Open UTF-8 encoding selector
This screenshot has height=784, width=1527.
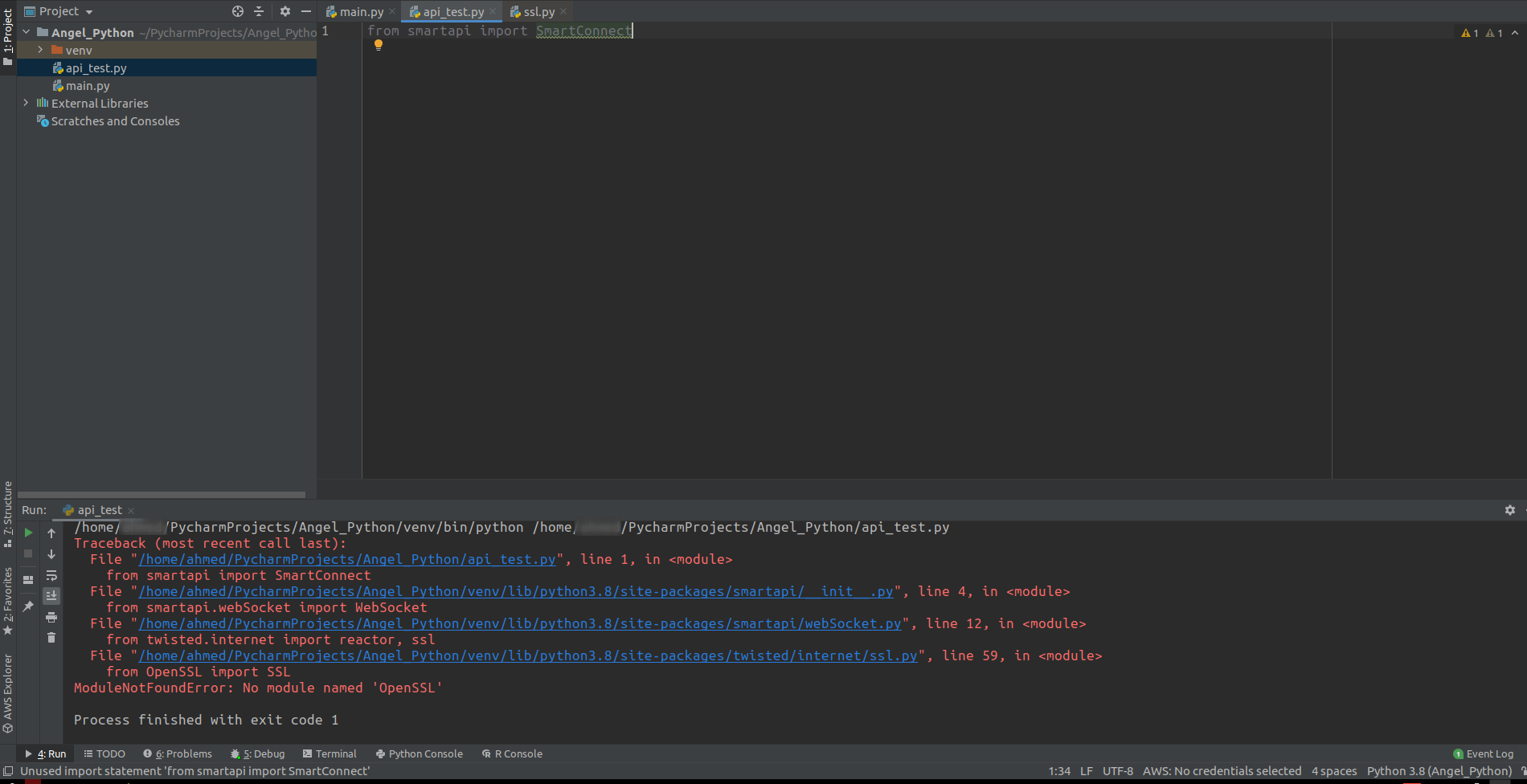(x=1118, y=771)
